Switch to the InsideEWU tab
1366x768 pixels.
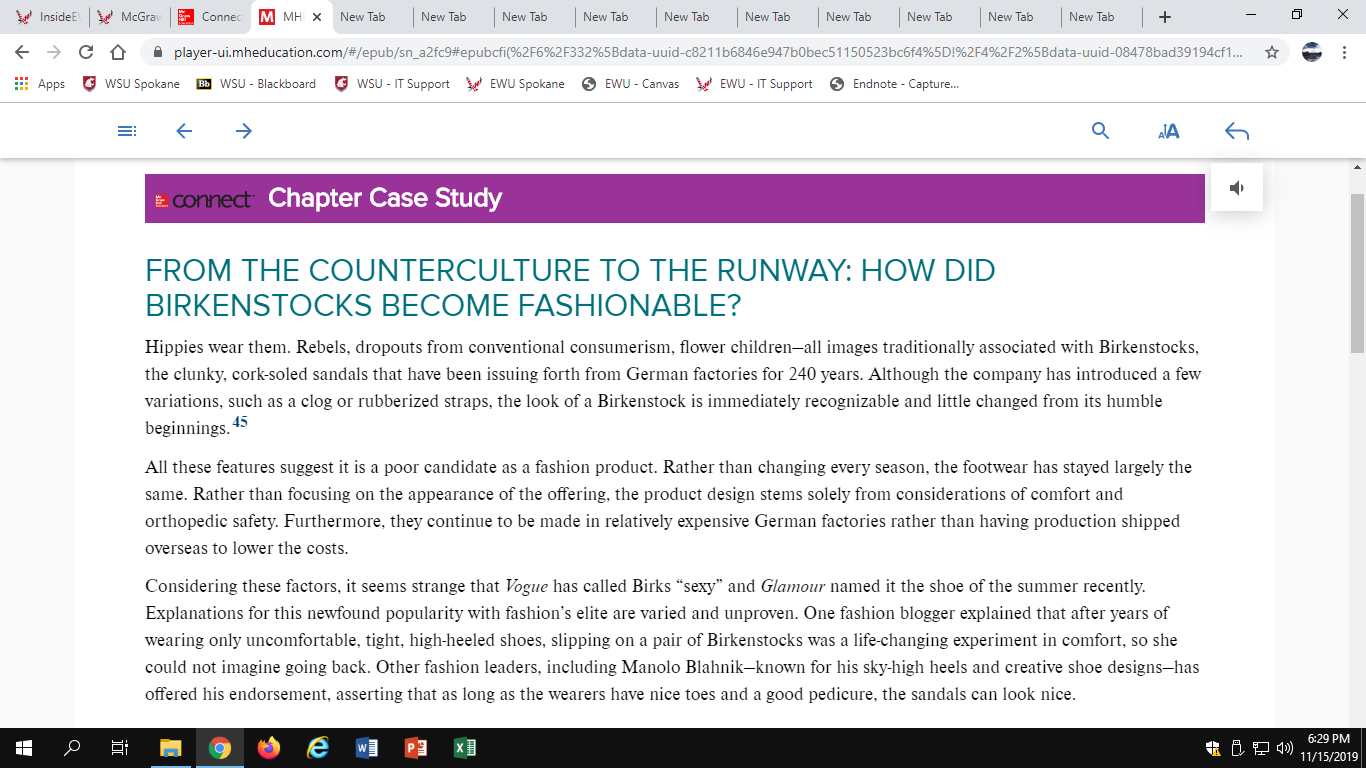(x=49, y=17)
